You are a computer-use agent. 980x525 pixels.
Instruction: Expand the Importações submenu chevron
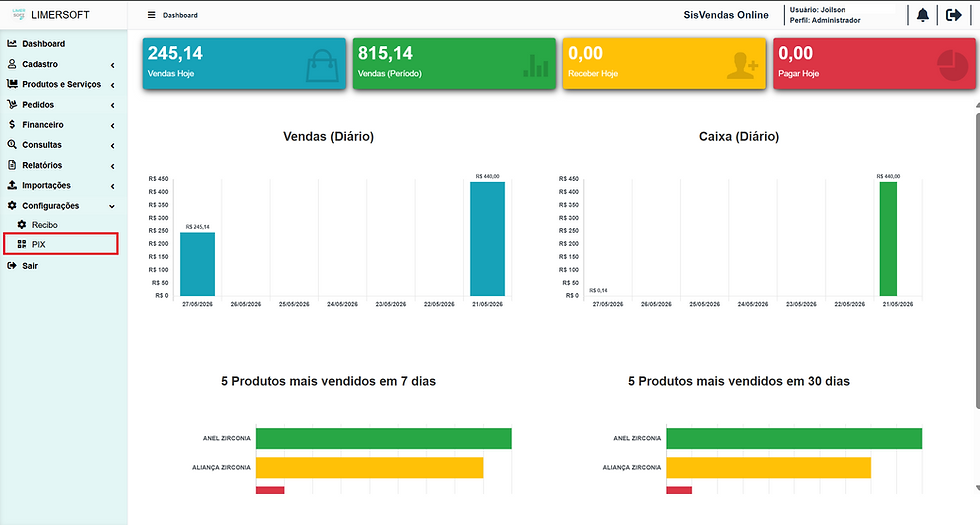tap(112, 186)
